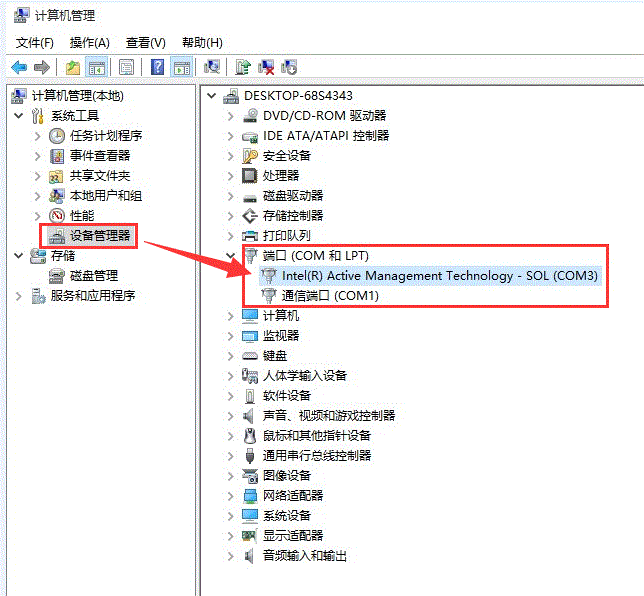The height and width of the screenshot is (596, 644).
Task: Open the 帮助(H) menu
Action: coord(202,43)
